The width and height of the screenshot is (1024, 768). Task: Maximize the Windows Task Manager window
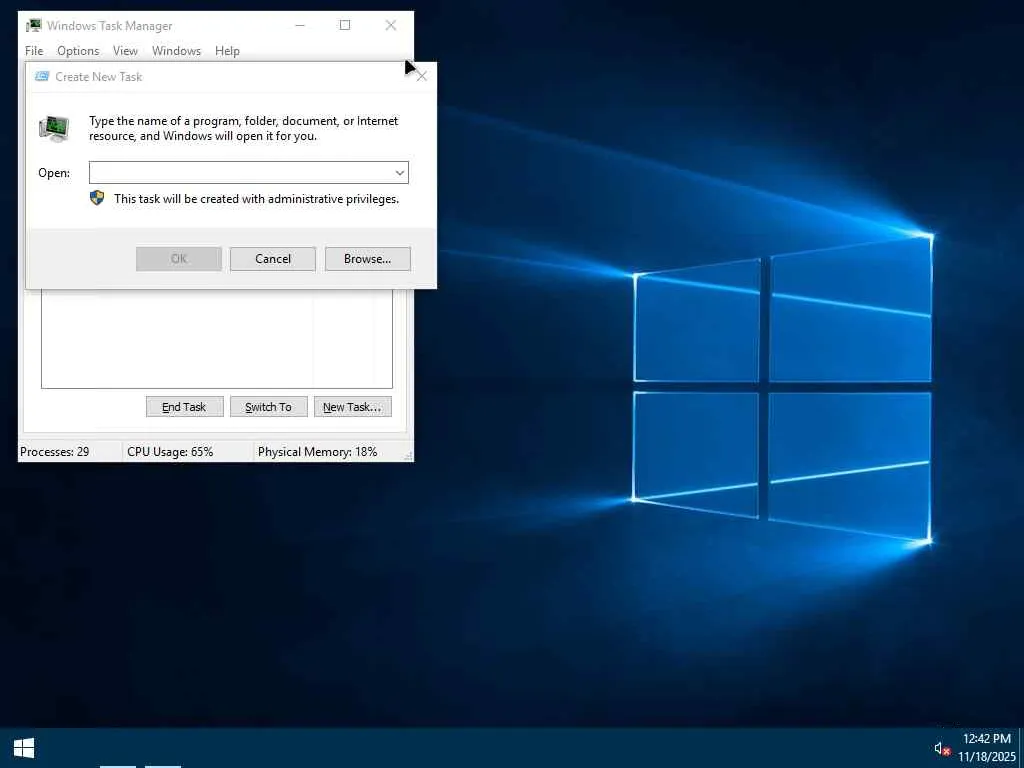(x=345, y=25)
